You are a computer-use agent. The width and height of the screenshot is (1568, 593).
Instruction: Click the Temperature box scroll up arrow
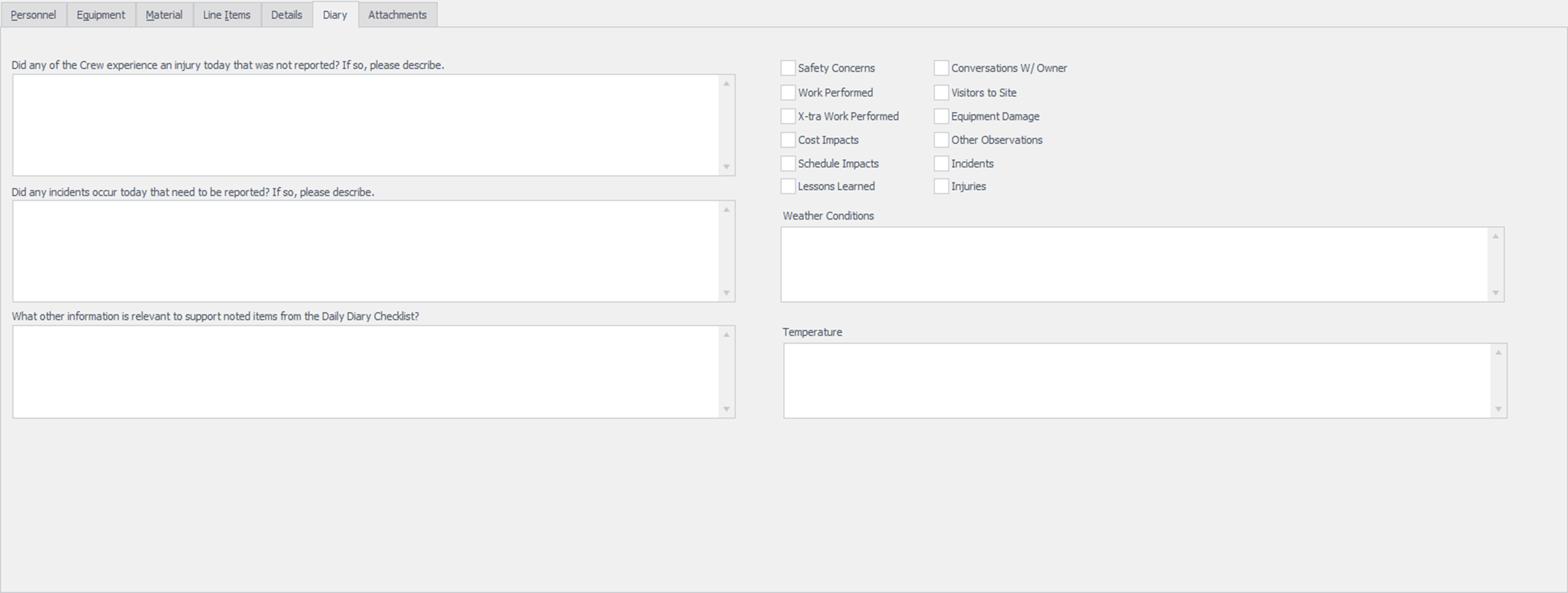coord(1499,353)
